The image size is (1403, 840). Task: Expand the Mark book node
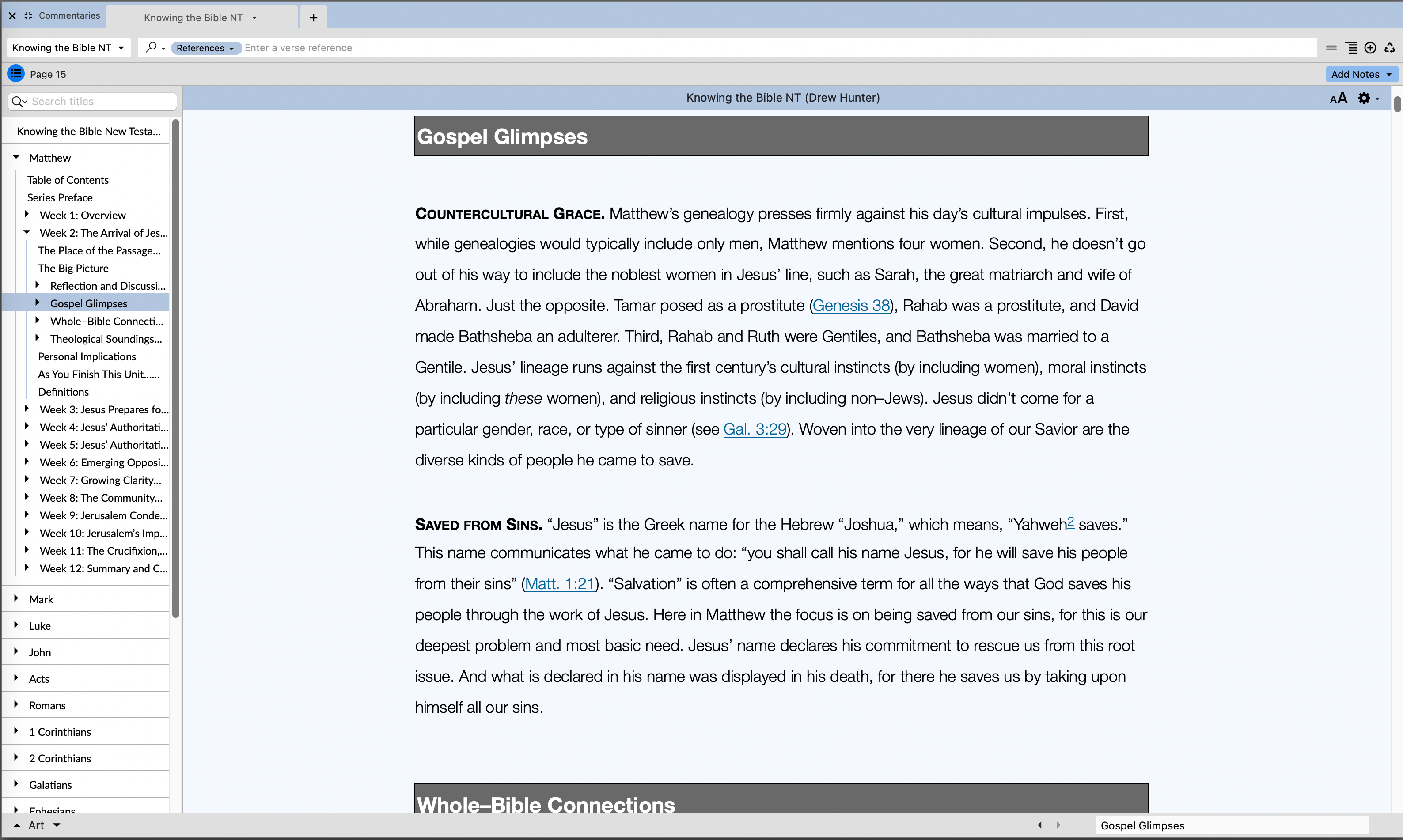click(x=16, y=599)
